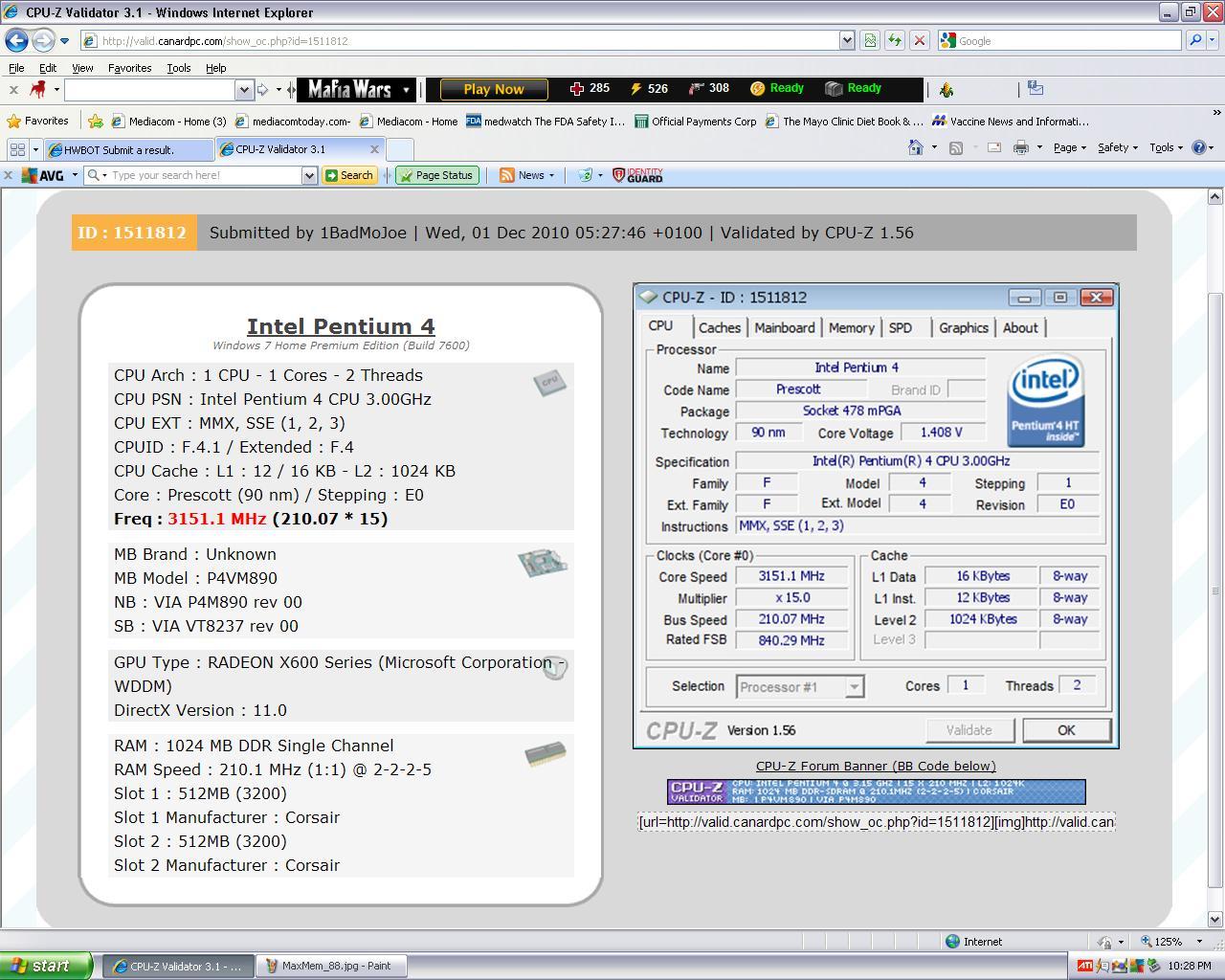Go back with the browser Back arrow

click(16, 40)
